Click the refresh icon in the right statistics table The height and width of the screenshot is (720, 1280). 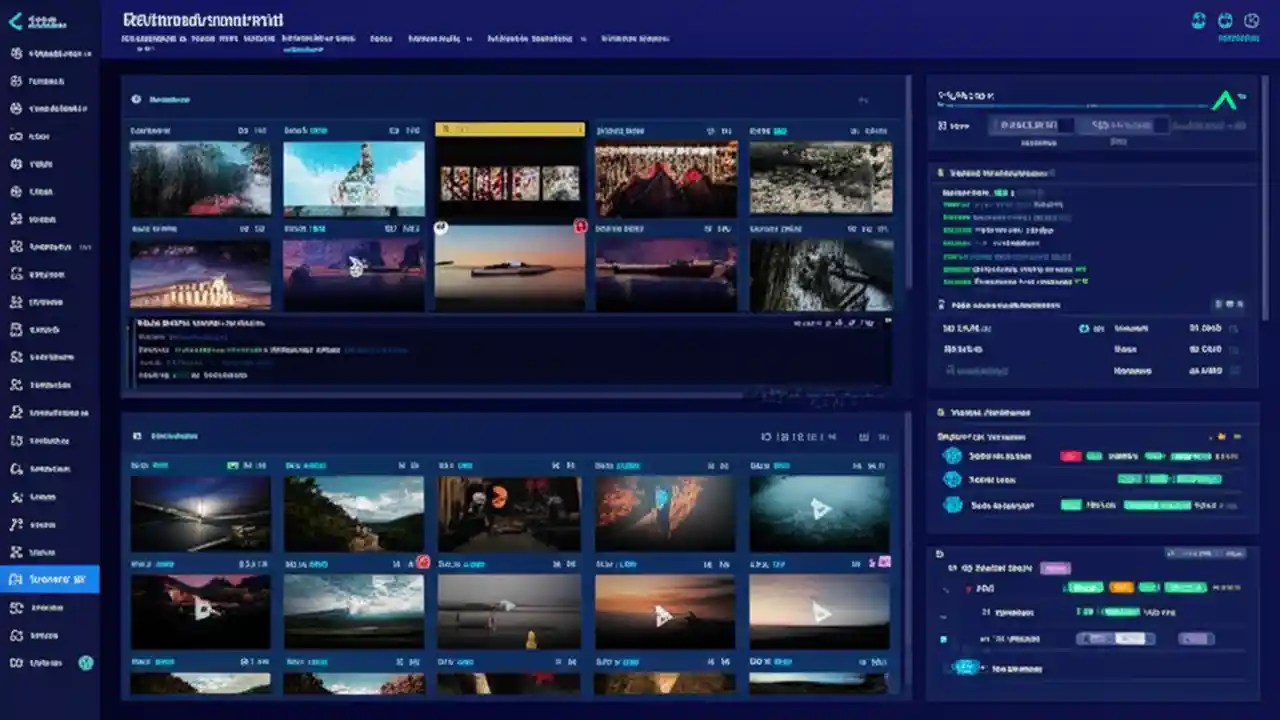point(1083,328)
